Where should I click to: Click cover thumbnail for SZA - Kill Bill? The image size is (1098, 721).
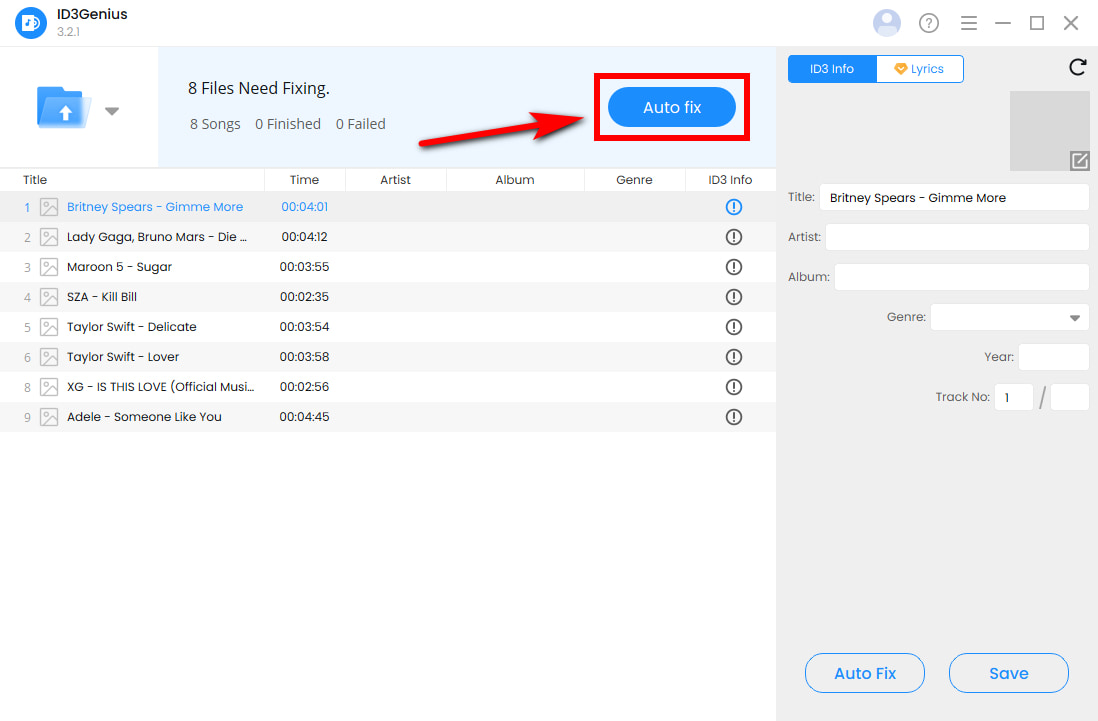[49, 297]
